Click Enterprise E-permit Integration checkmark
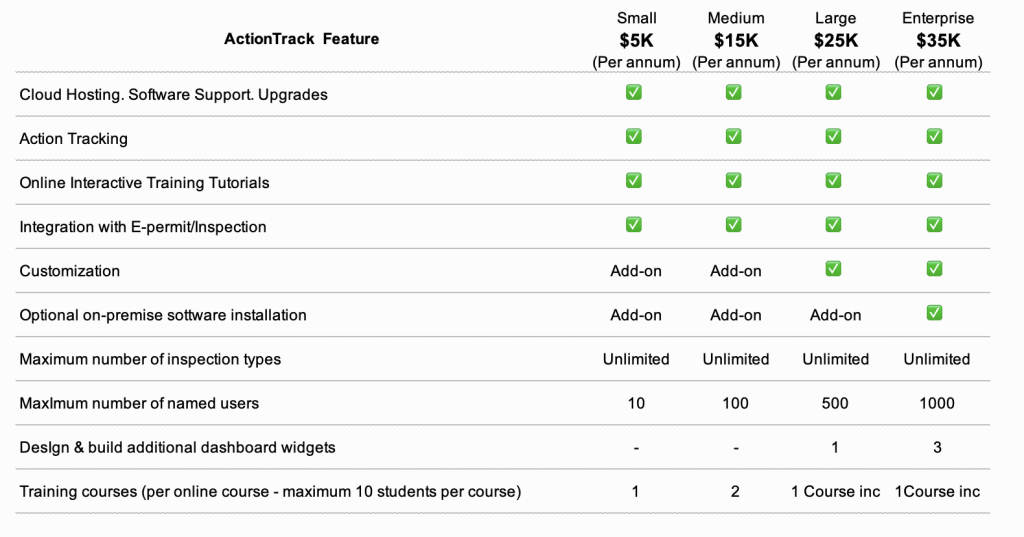Image resolution: width=1024 pixels, height=537 pixels. [x=934, y=225]
